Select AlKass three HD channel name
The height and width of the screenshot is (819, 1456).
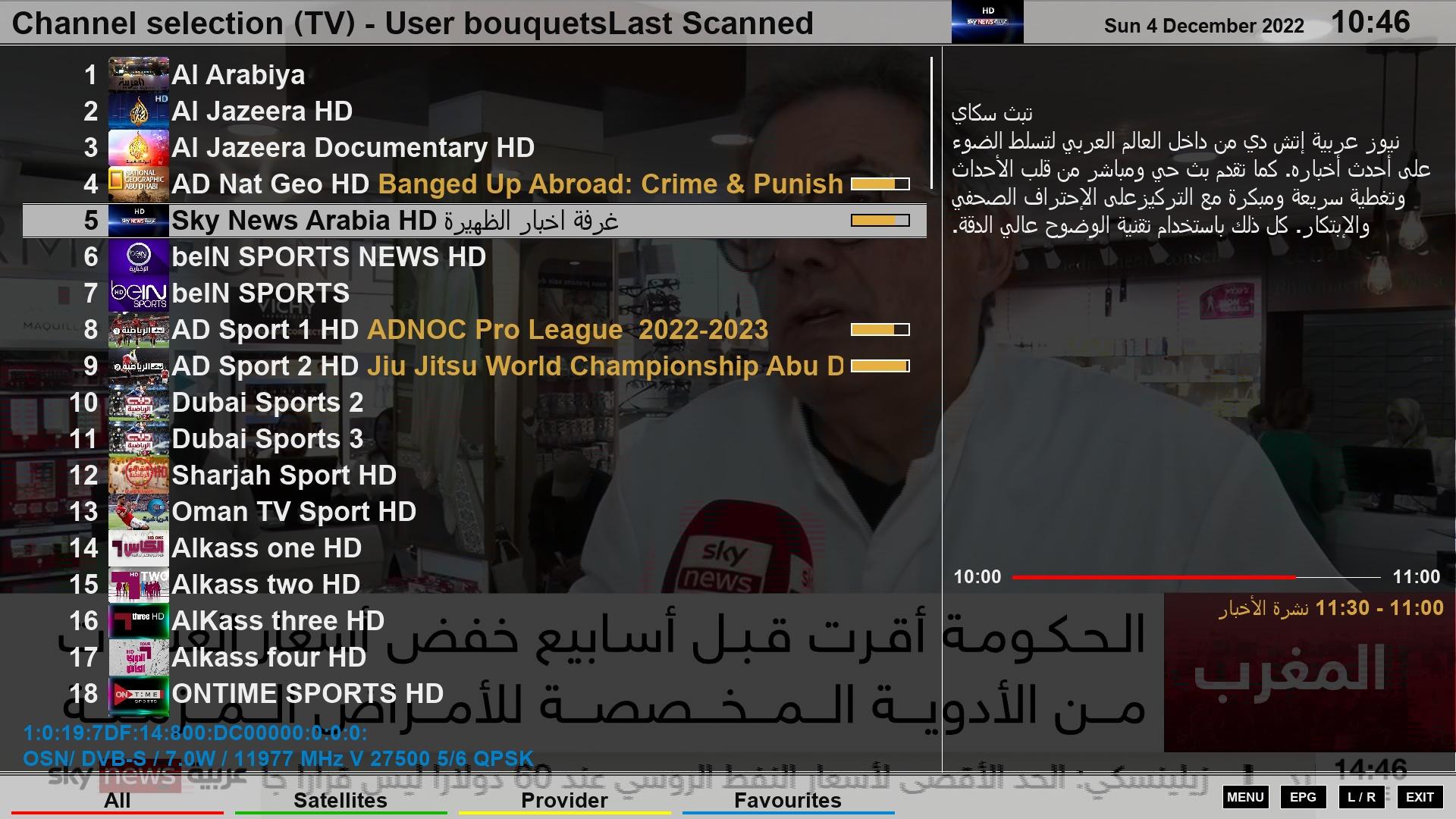coord(278,621)
